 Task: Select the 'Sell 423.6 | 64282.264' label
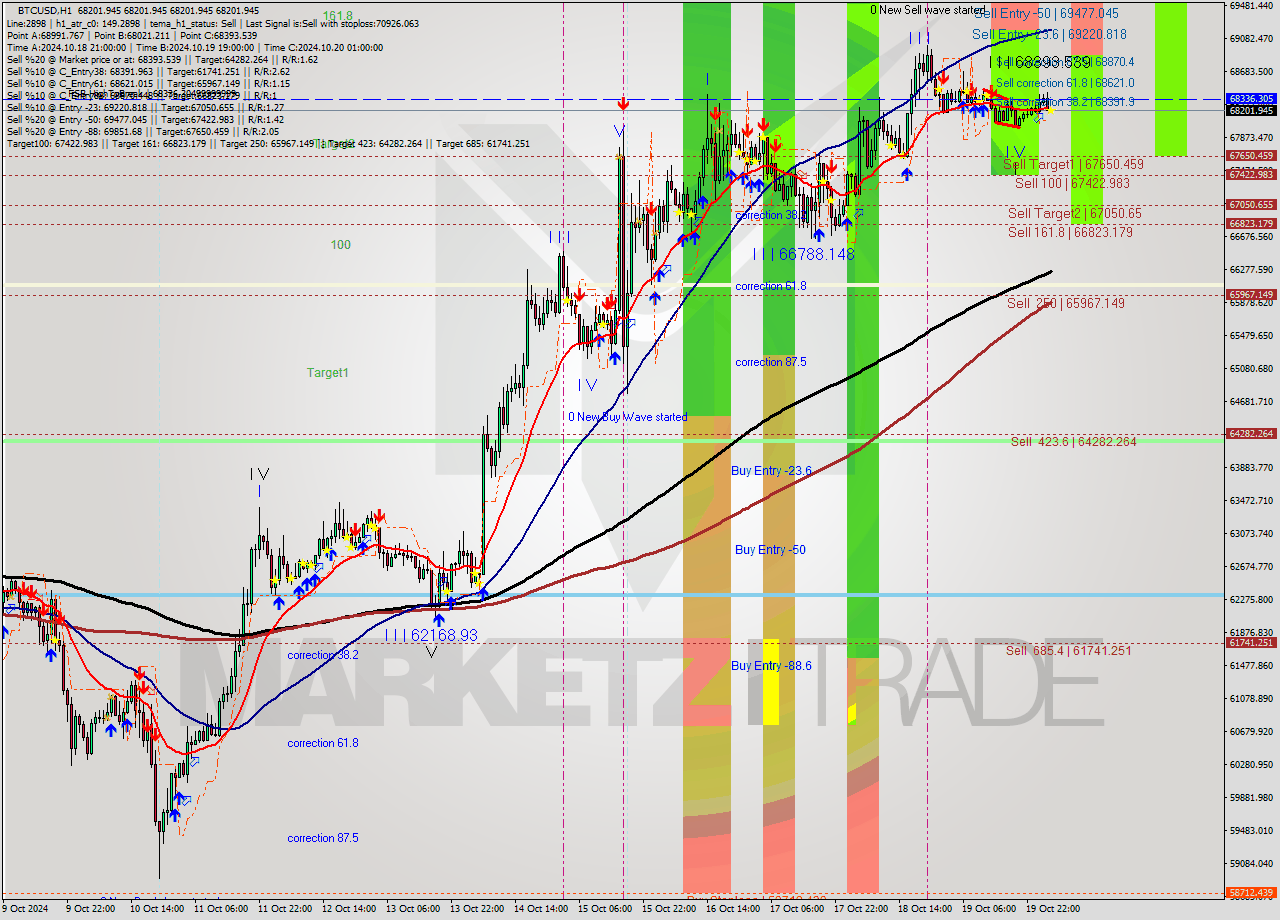tap(1073, 441)
